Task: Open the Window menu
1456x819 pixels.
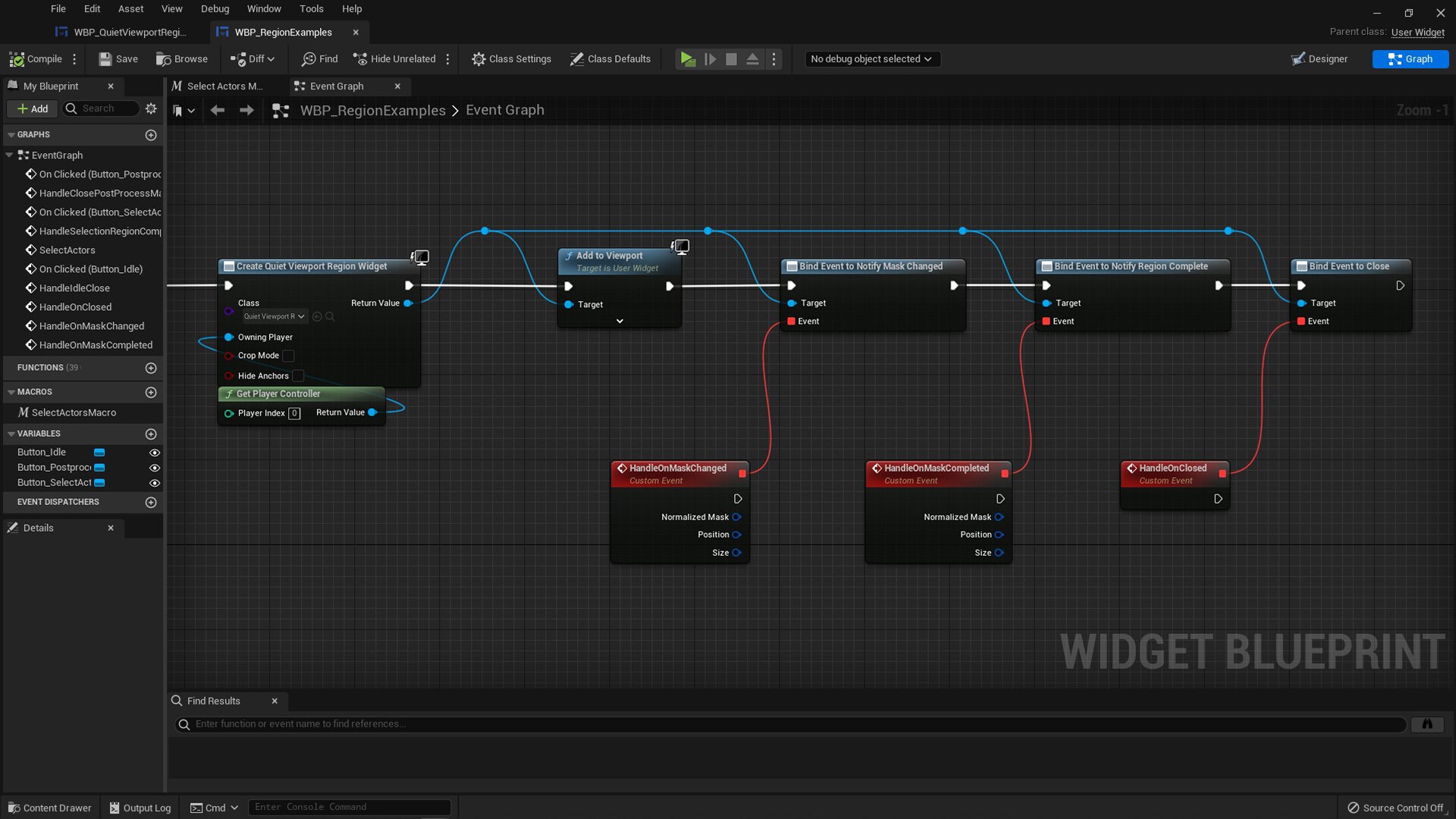Action: point(264,8)
